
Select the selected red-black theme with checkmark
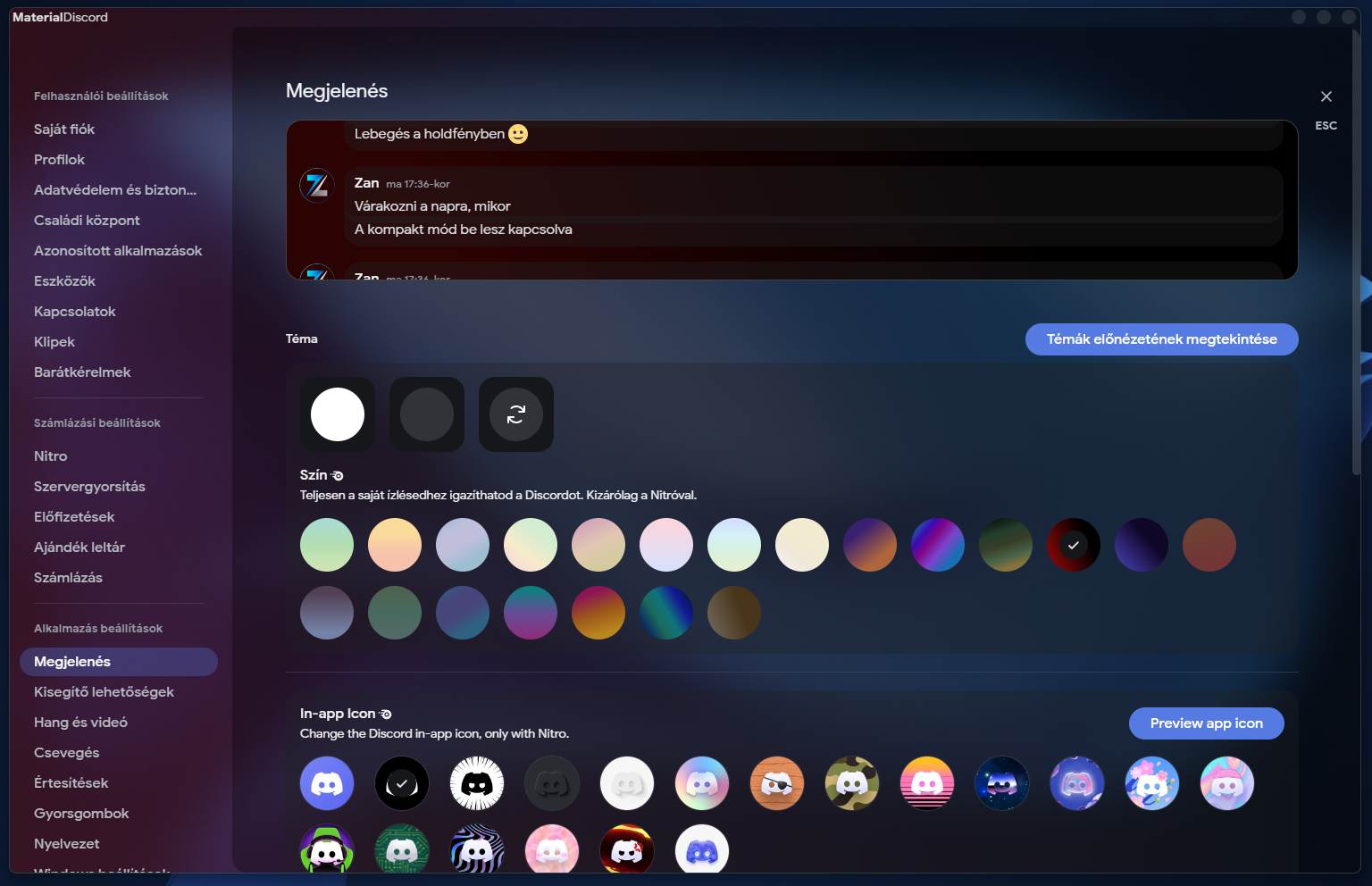1074,545
